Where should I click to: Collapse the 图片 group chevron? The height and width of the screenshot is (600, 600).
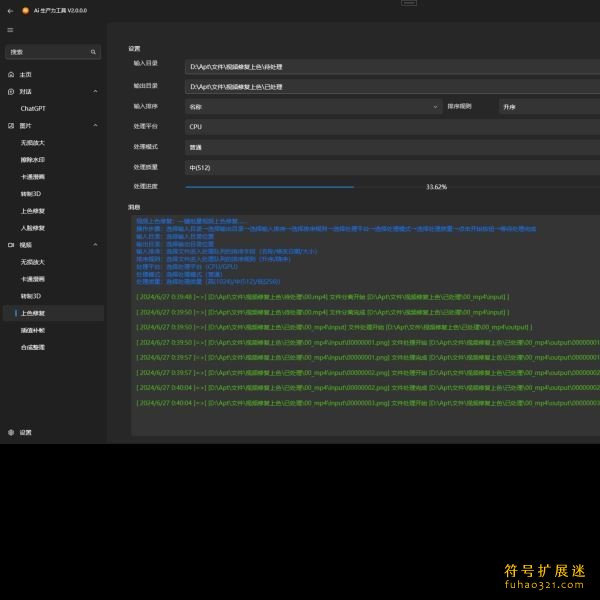(x=95, y=126)
